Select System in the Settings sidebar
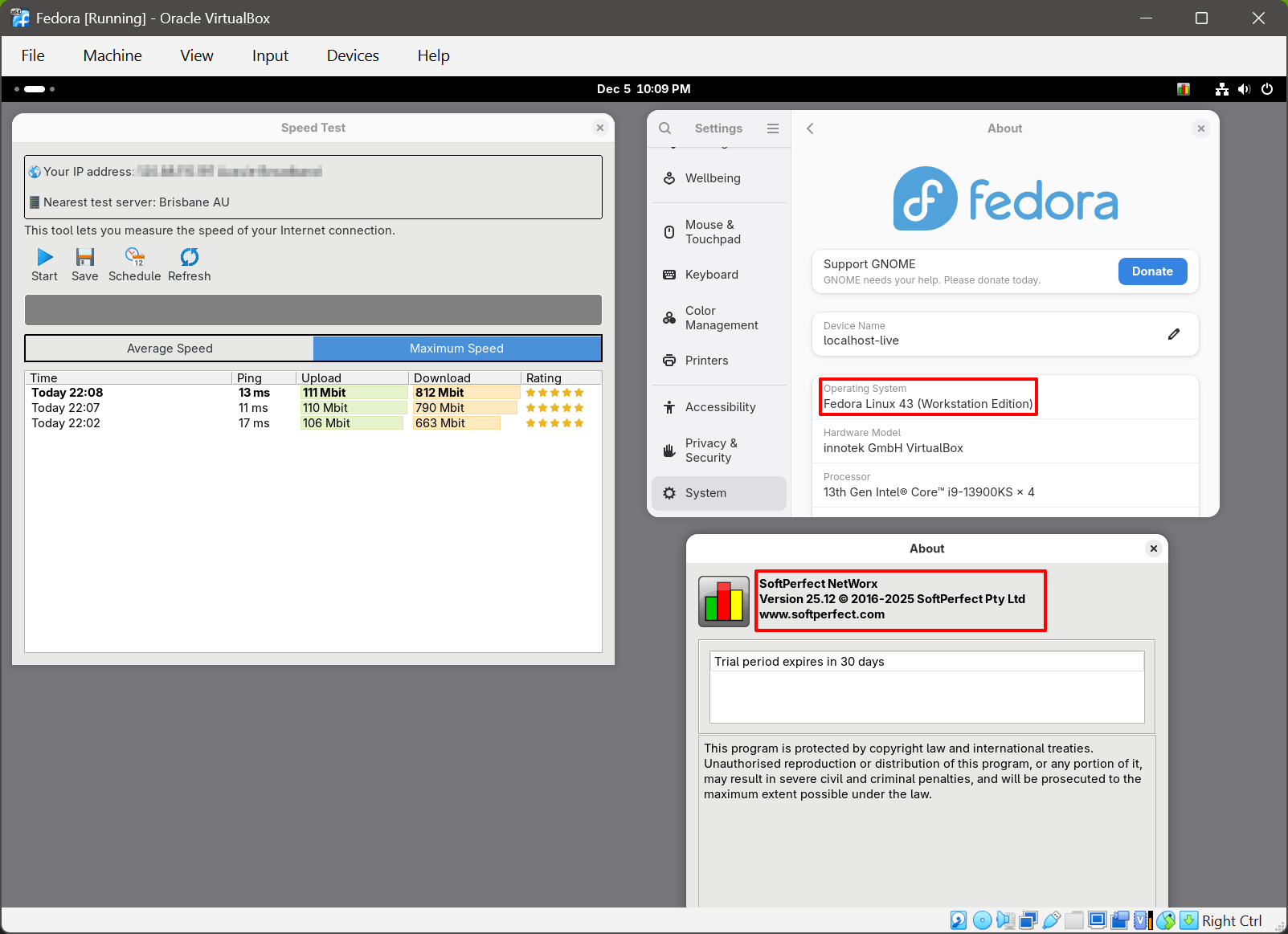The width and height of the screenshot is (1288, 934). coord(719,493)
